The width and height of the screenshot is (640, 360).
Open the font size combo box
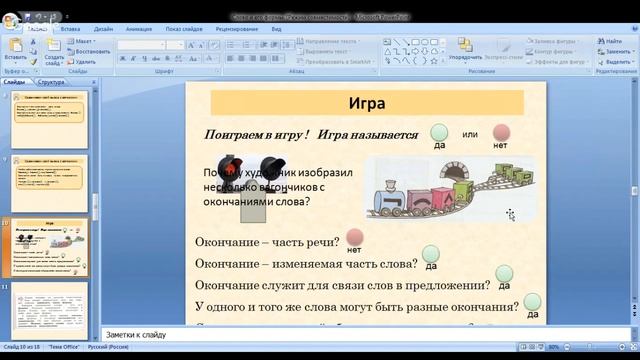[x=176, y=45]
